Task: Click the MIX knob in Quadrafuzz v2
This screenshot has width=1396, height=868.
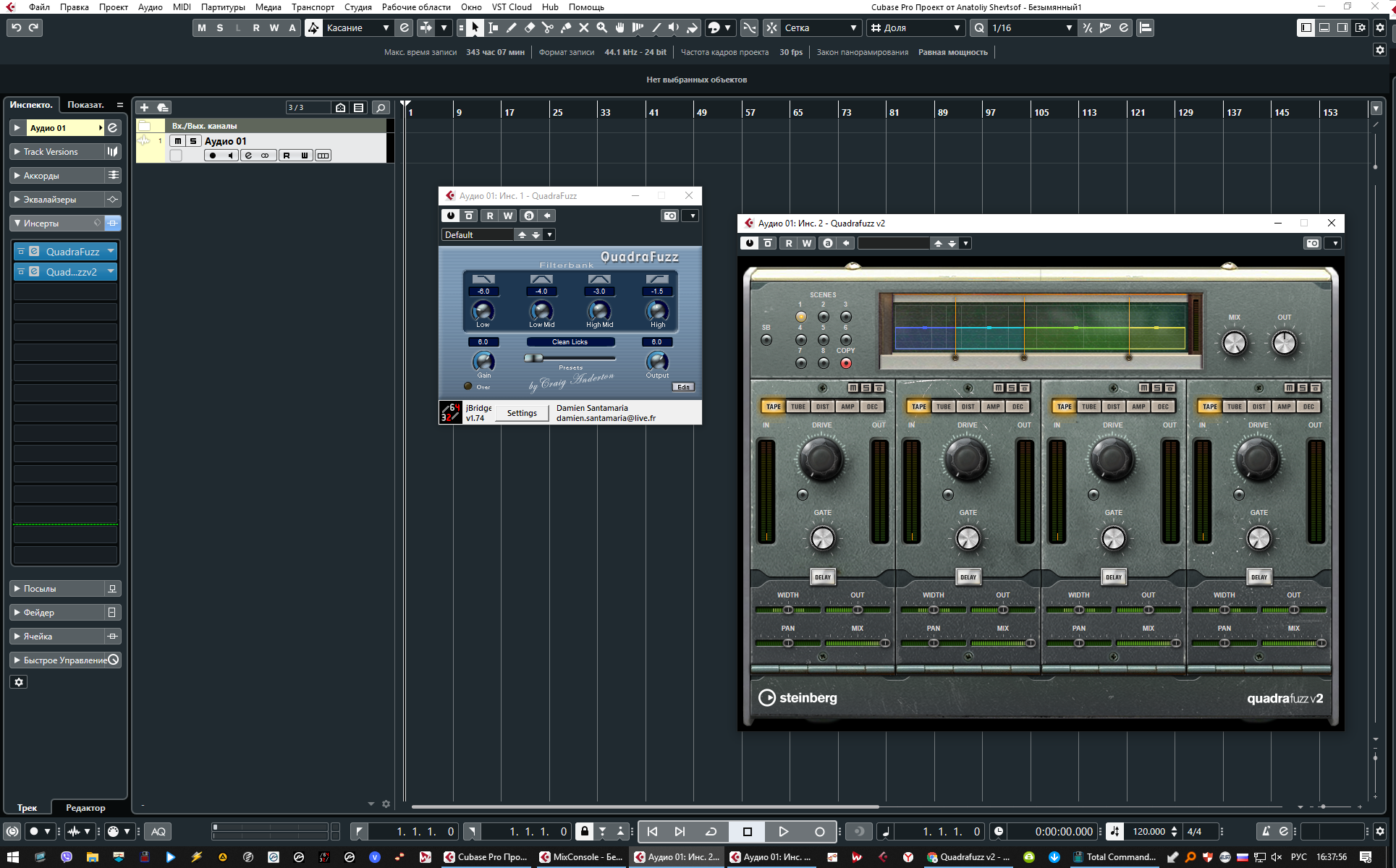Action: [x=1234, y=343]
